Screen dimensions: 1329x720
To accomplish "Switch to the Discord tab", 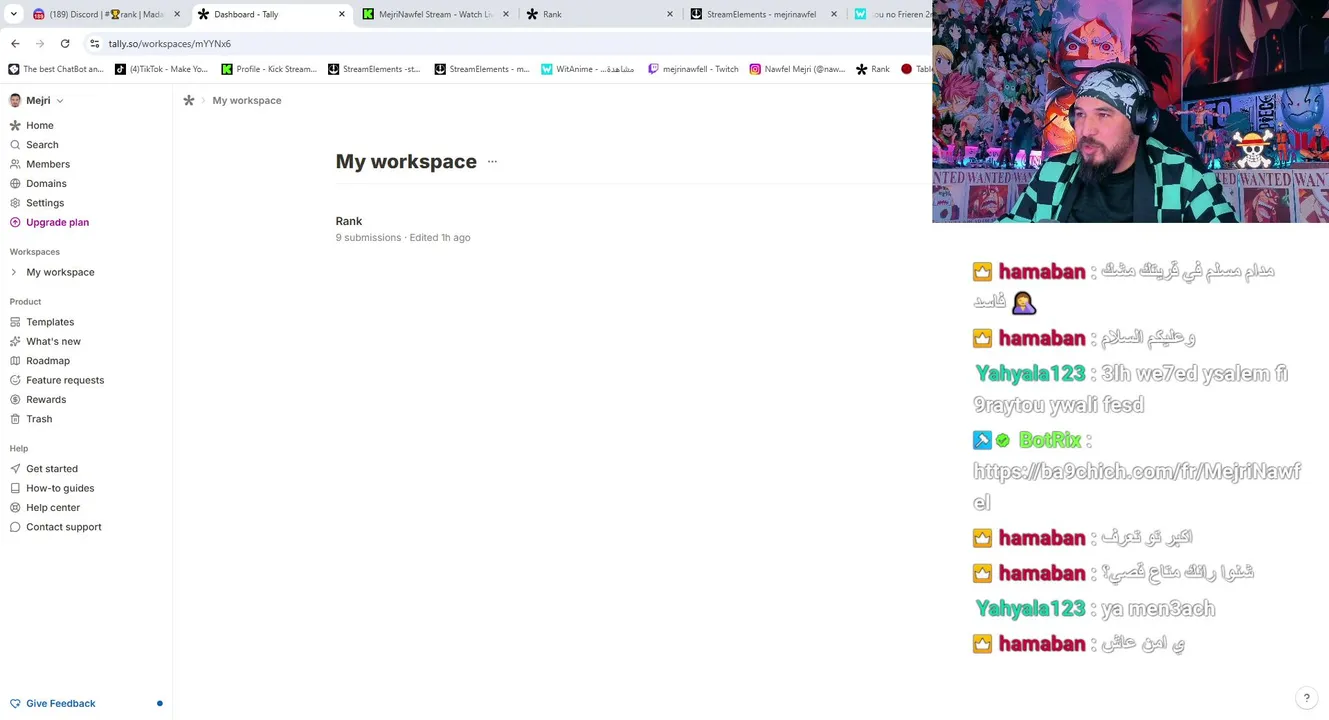I will (105, 14).
